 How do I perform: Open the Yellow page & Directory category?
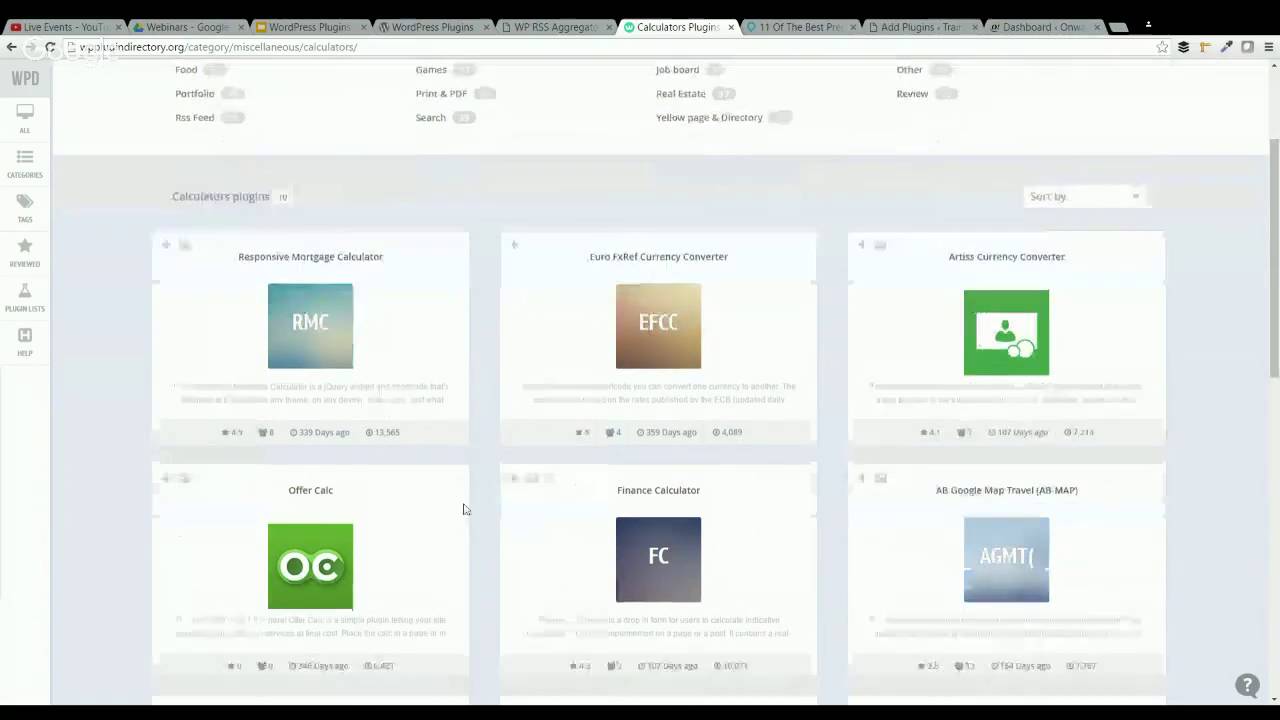click(709, 118)
